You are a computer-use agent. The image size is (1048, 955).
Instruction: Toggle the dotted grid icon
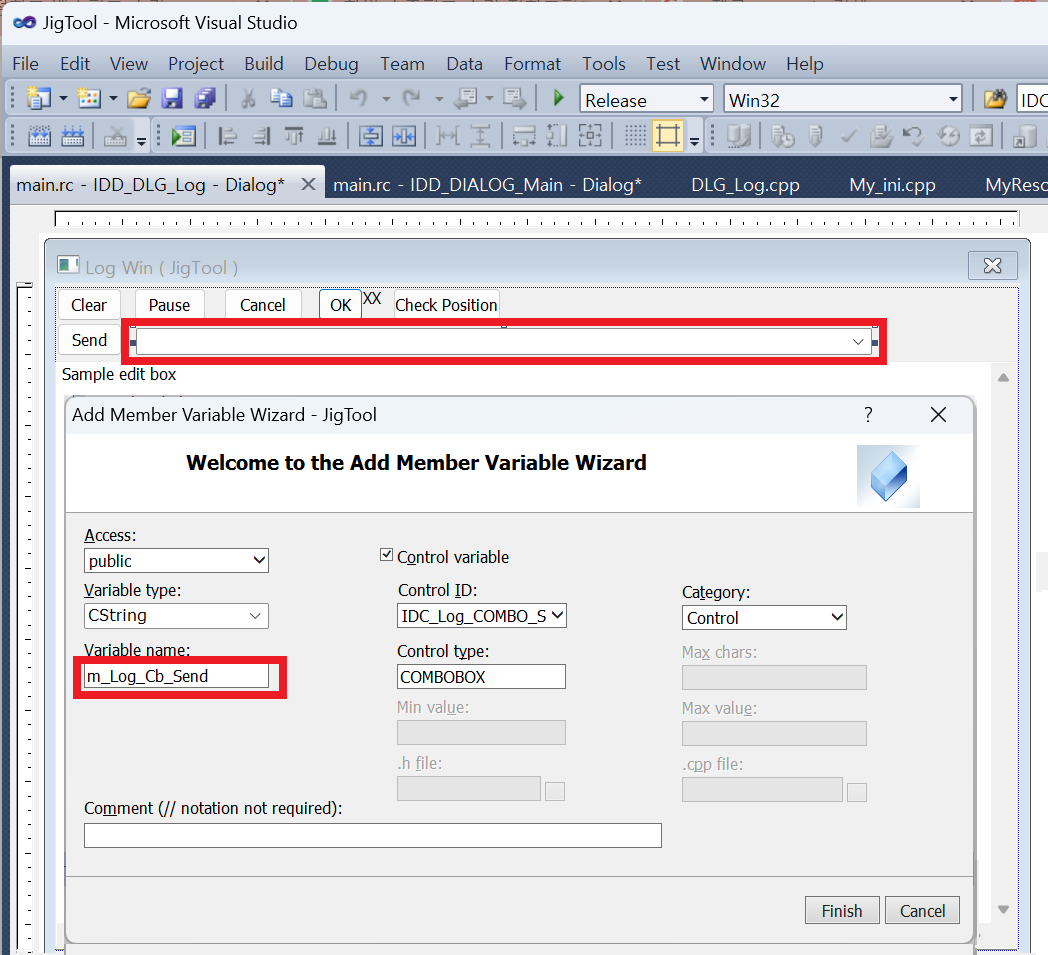click(x=635, y=136)
